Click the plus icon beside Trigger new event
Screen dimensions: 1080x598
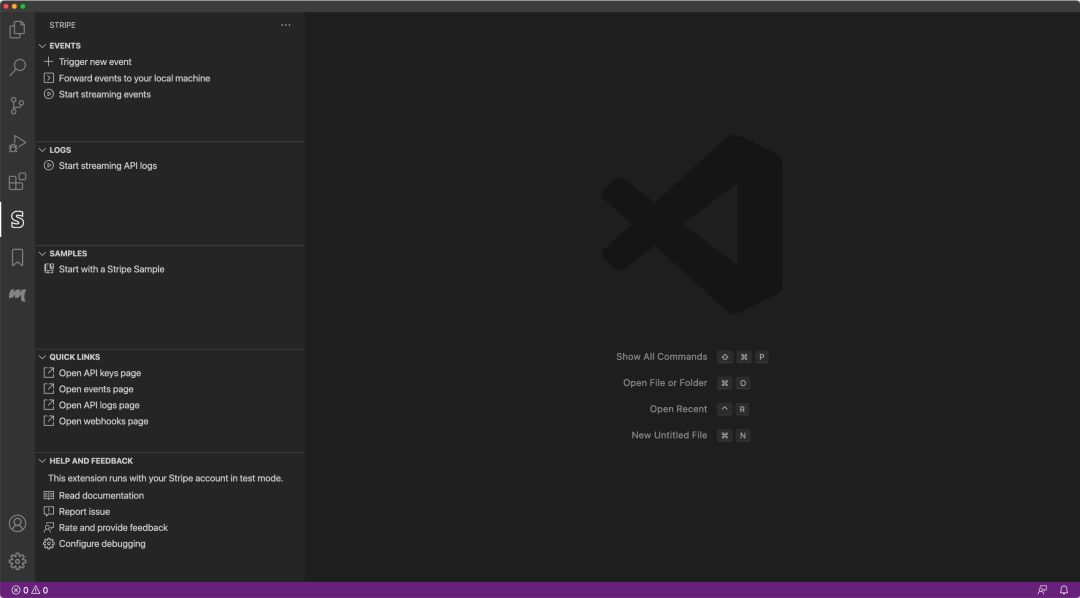pos(48,62)
